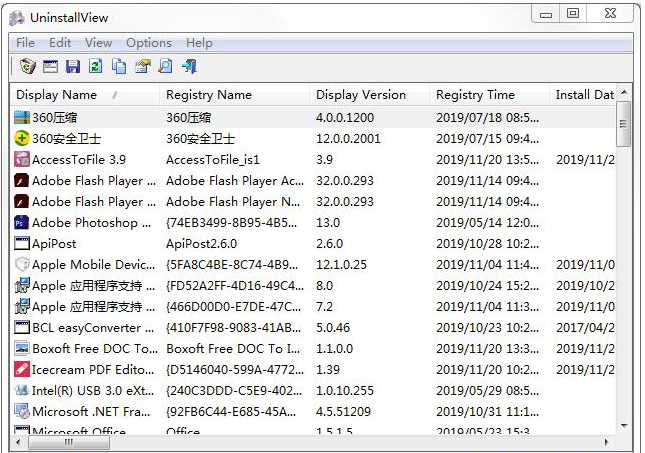Click the vertical scrollbar down arrow
The width and height of the screenshot is (645, 453).
(624, 426)
